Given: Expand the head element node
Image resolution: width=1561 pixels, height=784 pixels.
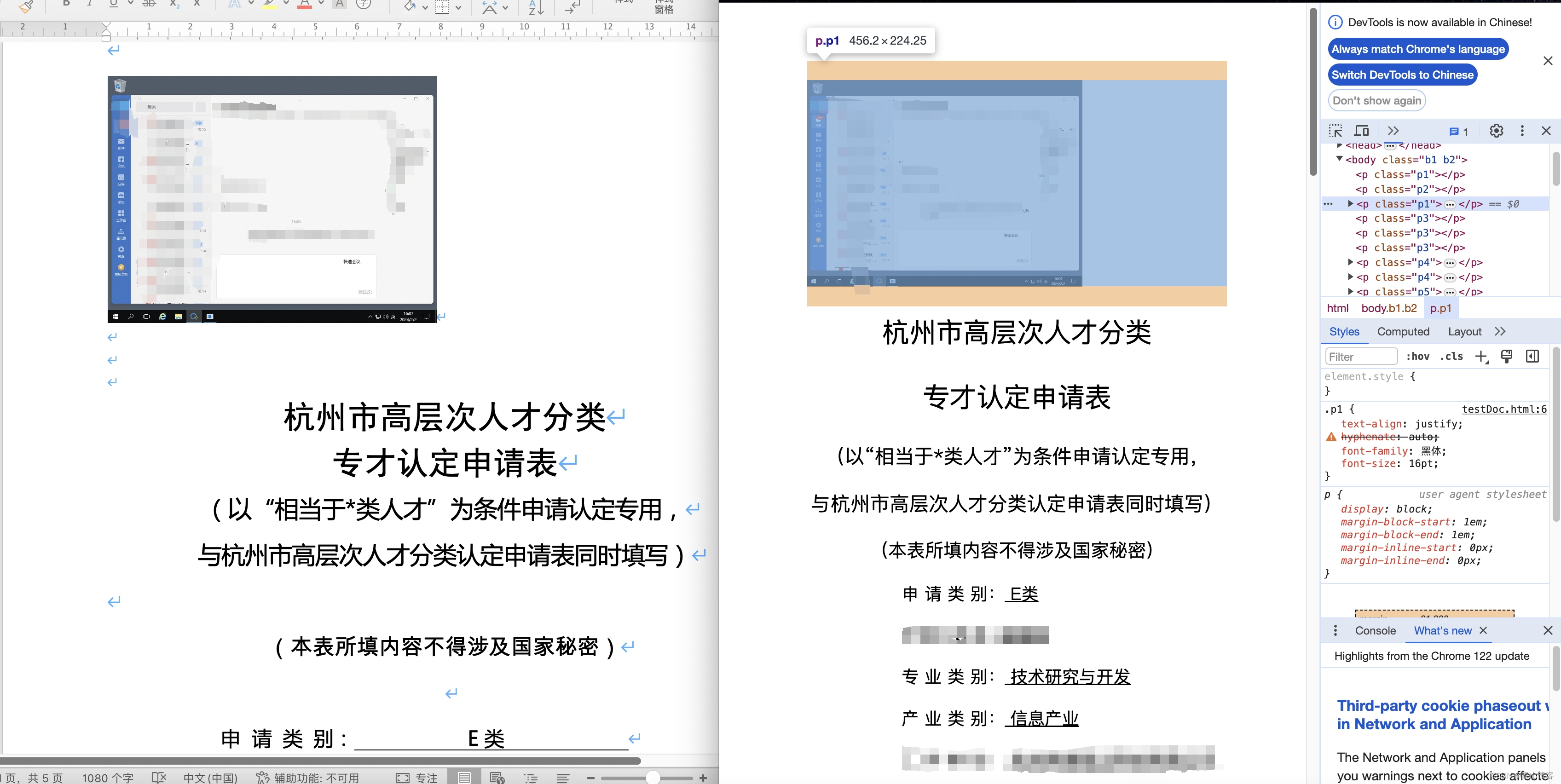Looking at the screenshot, I should pyautogui.click(x=1339, y=145).
